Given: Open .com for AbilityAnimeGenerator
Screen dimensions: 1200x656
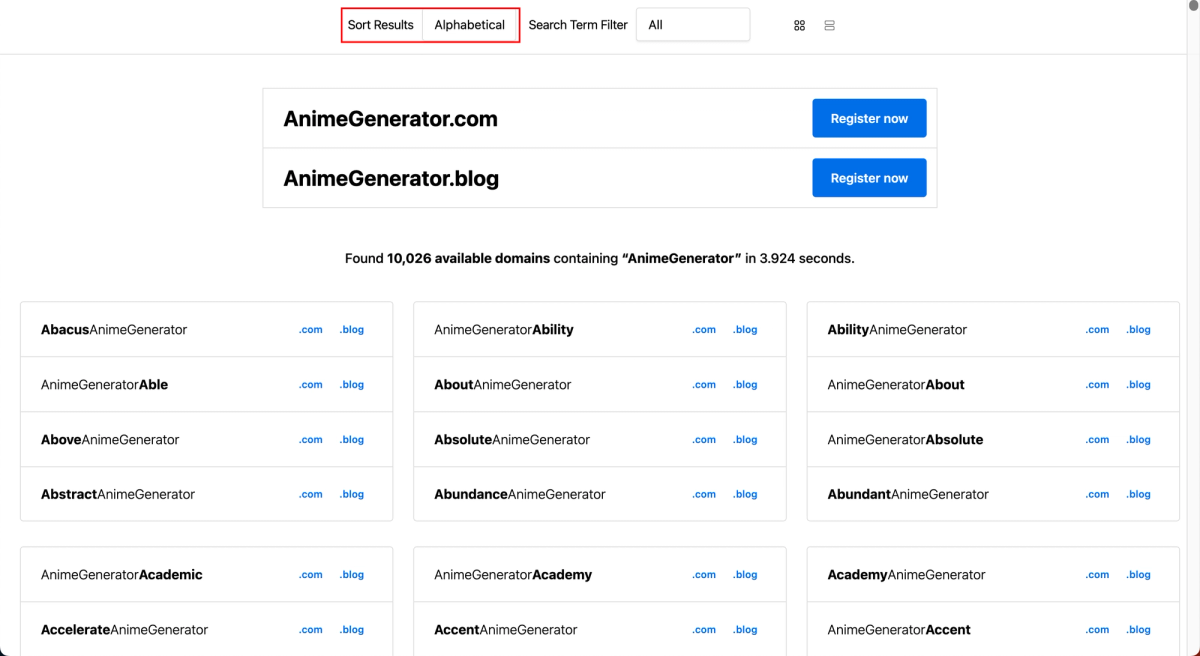Looking at the screenshot, I should [x=1098, y=330].
